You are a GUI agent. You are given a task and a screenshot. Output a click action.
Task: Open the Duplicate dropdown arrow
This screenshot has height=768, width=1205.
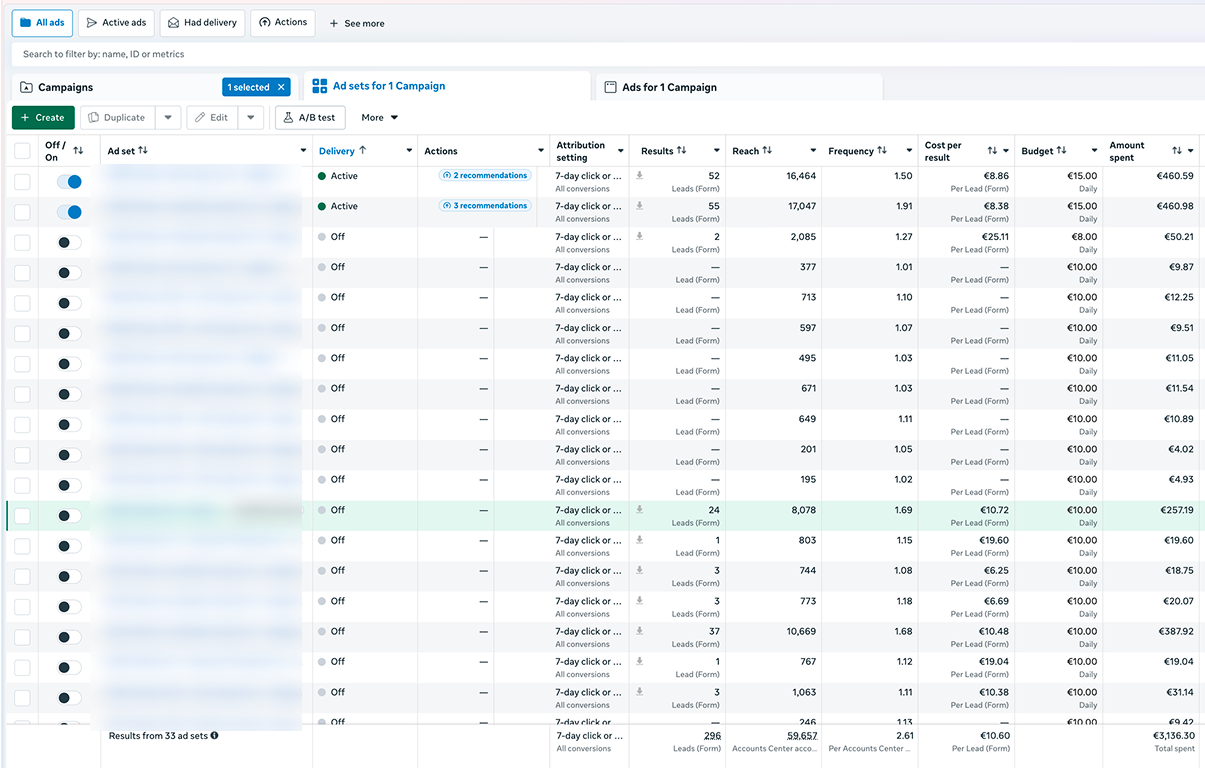pyautogui.click(x=168, y=118)
